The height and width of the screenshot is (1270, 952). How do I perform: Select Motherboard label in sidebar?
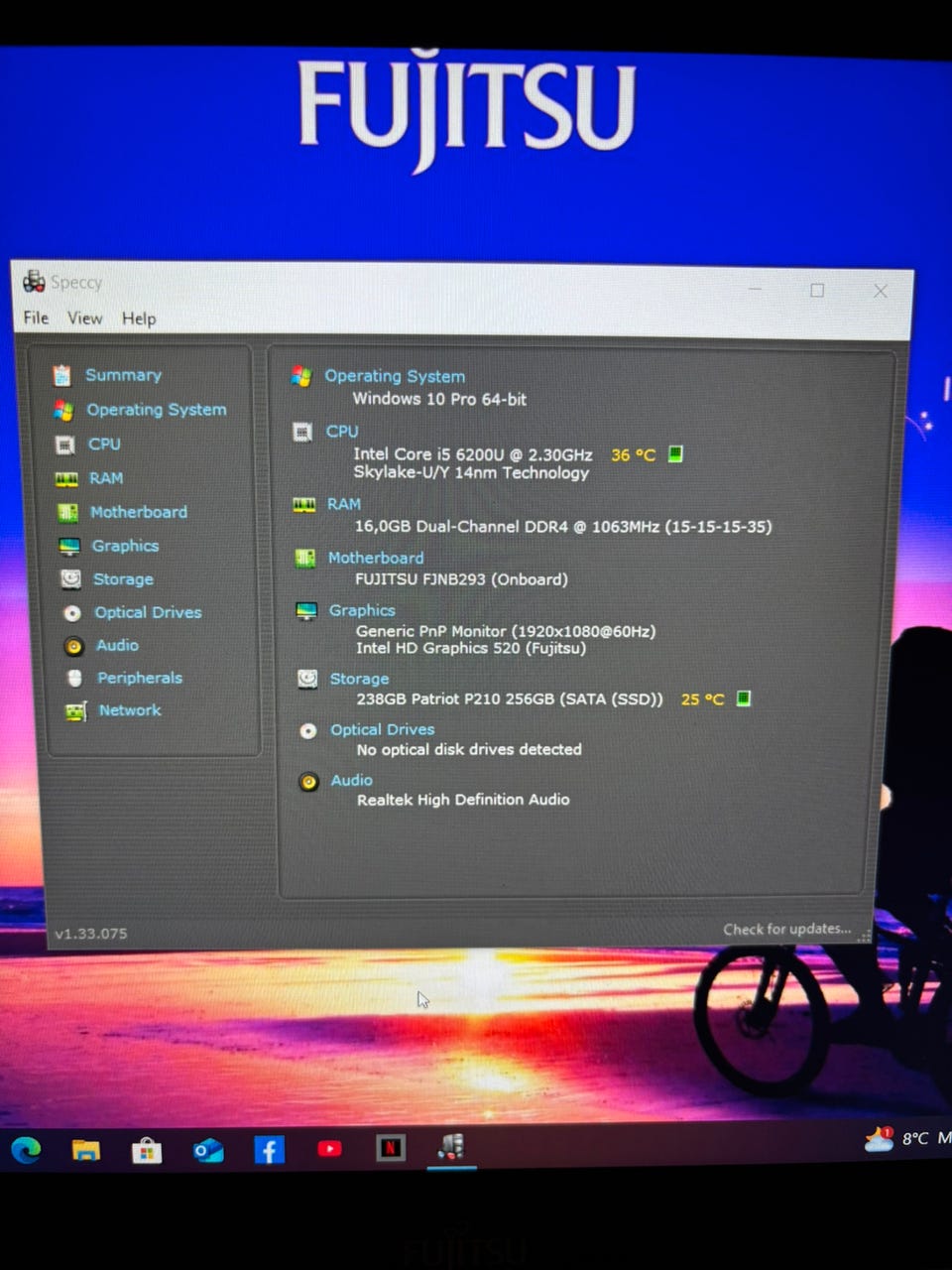(x=139, y=512)
